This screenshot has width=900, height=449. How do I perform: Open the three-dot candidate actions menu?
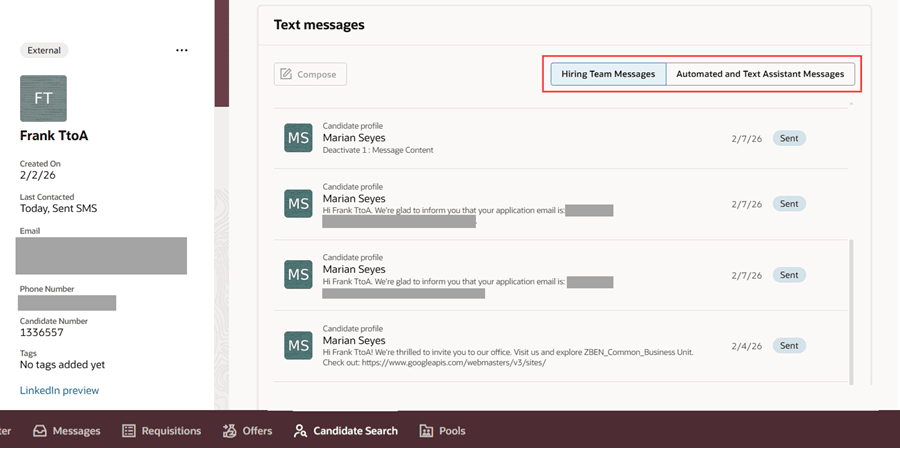click(181, 51)
